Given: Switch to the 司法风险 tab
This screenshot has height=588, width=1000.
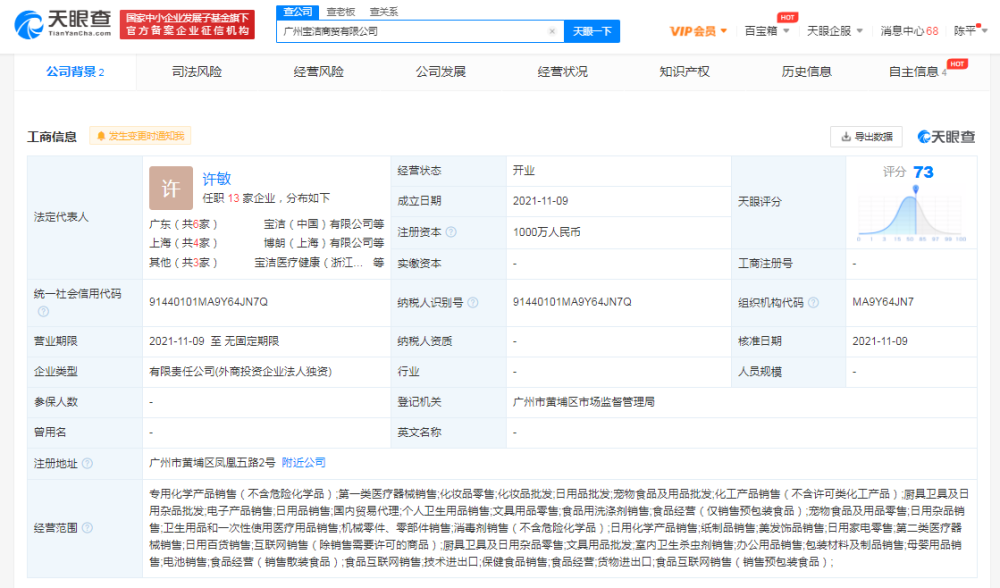Looking at the screenshot, I should coord(197,72).
